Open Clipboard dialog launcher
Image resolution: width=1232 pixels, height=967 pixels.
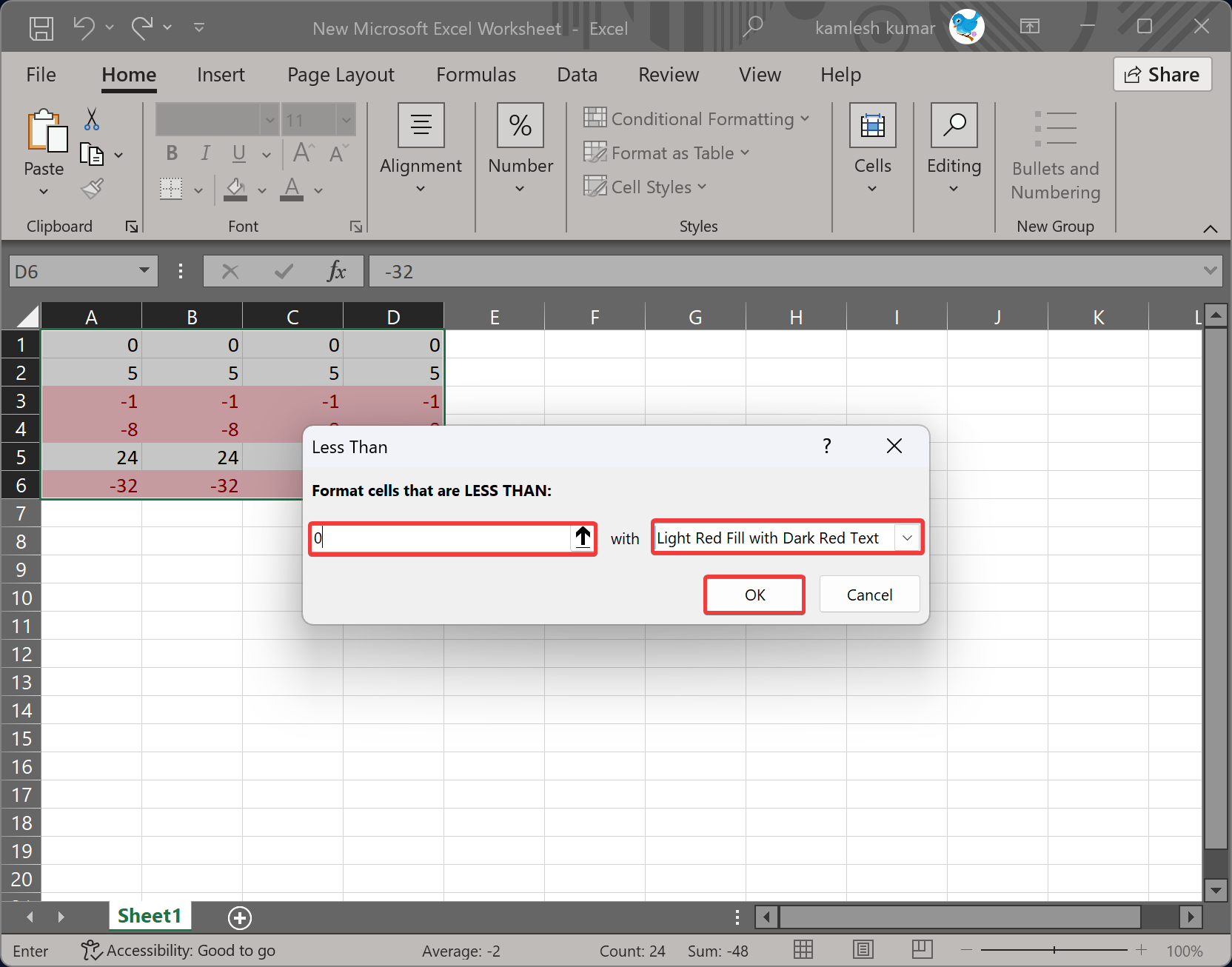[132, 227]
